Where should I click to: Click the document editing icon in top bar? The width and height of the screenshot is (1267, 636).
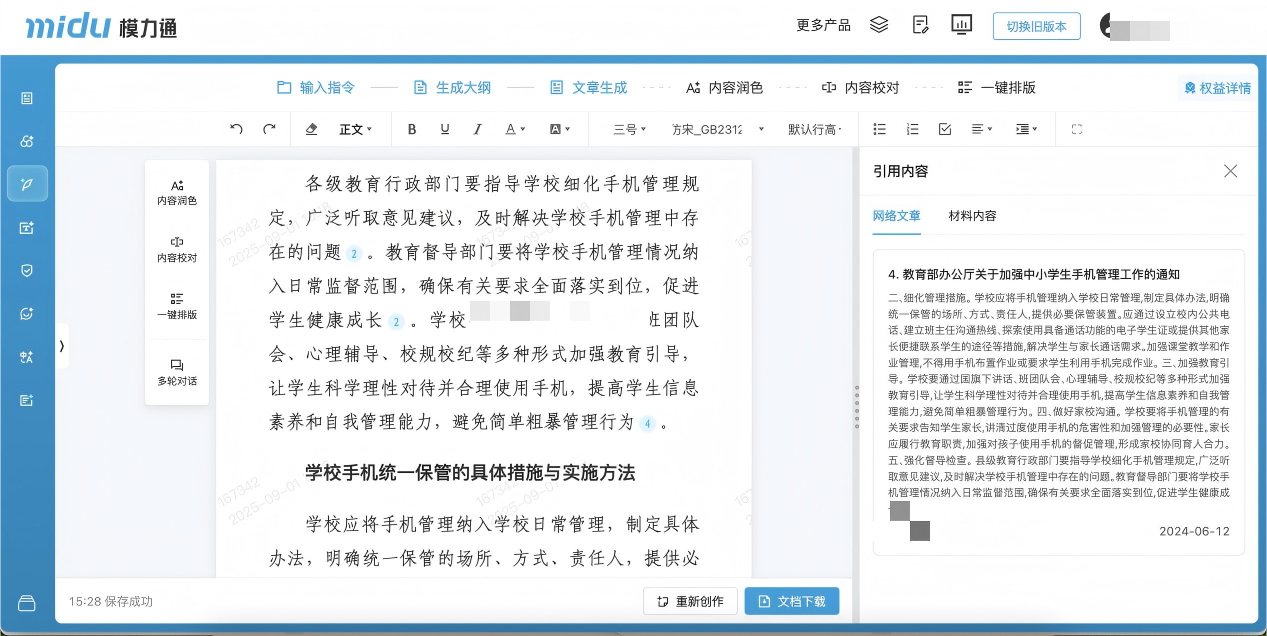(x=920, y=24)
